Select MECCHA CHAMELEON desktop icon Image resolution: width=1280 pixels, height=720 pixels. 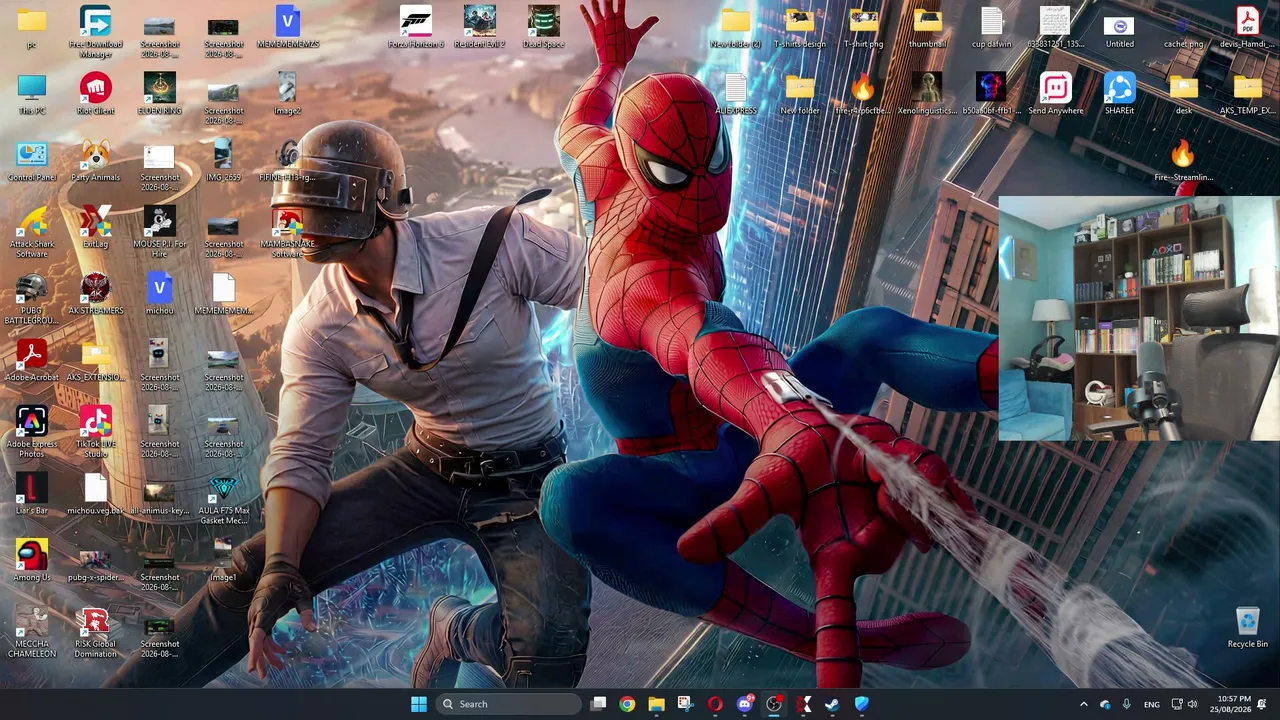click(31, 633)
